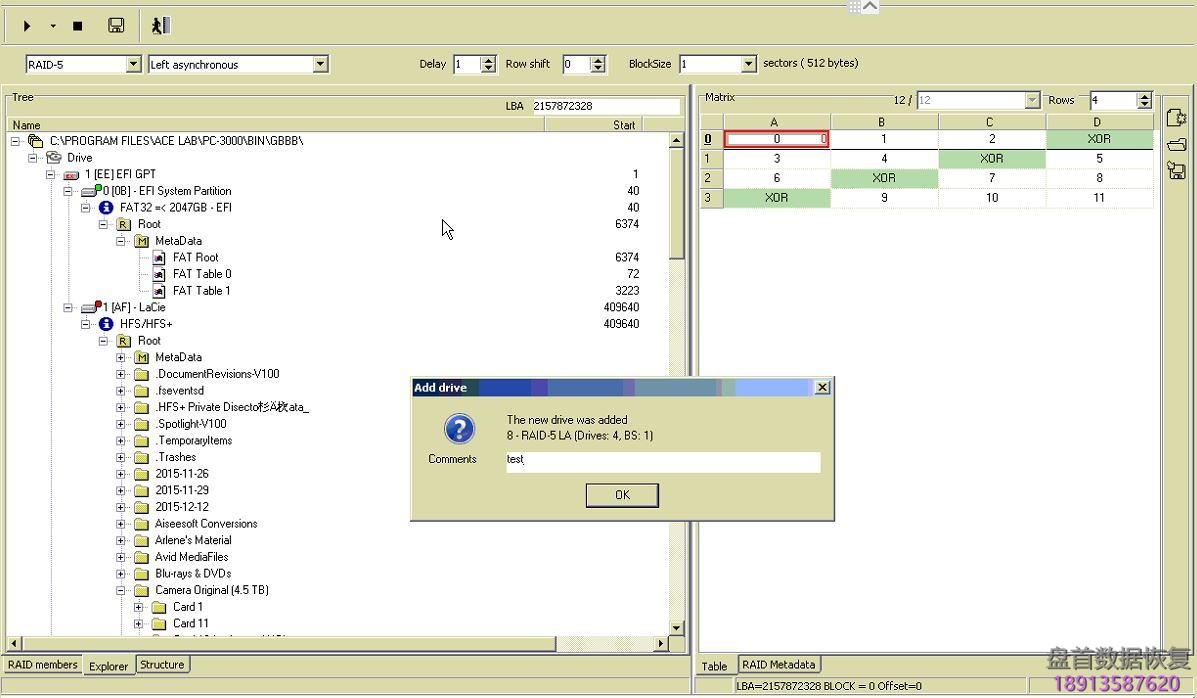Switch to the RAID Metadata tab
Image resolution: width=1197 pixels, height=698 pixels.
coord(779,665)
